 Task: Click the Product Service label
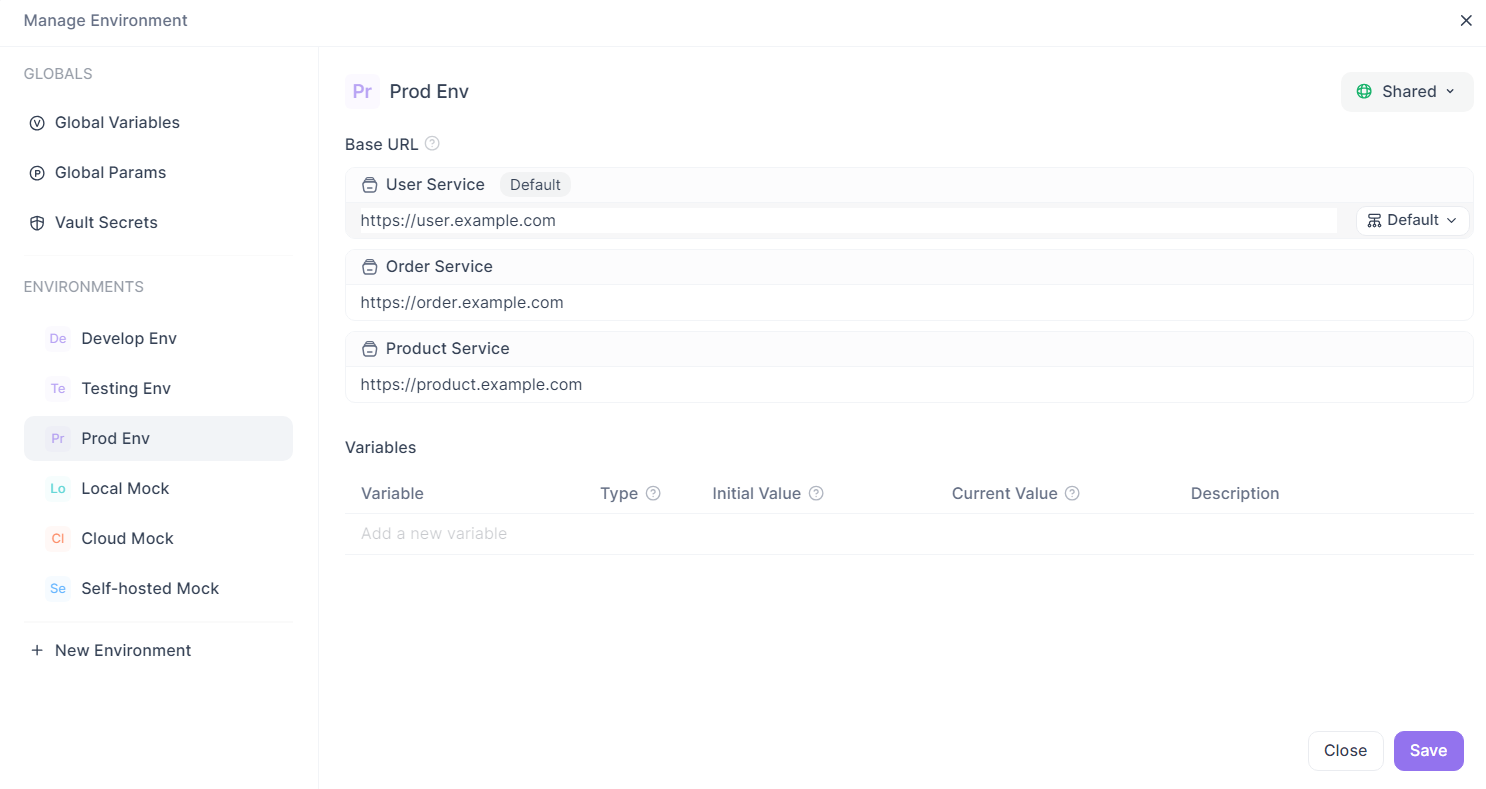coord(448,349)
